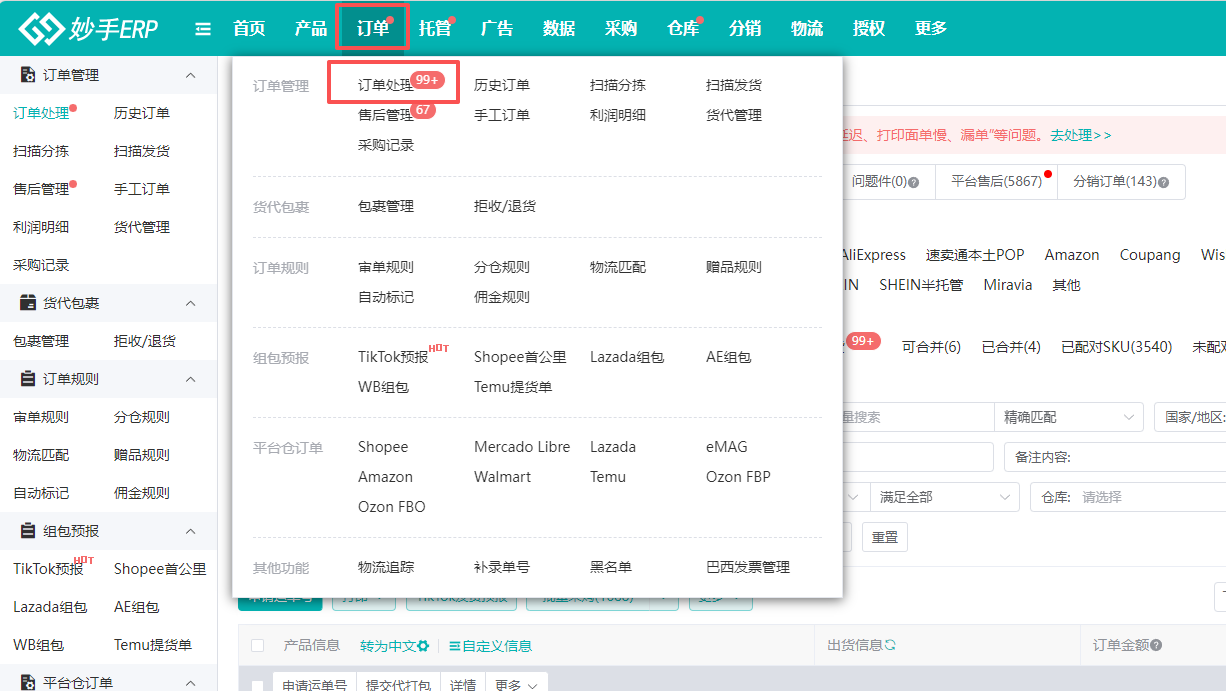The height and width of the screenshot is (691, 1226).
Task: Toggle the select-all checkbox in product table header
Action: [259, 643]
